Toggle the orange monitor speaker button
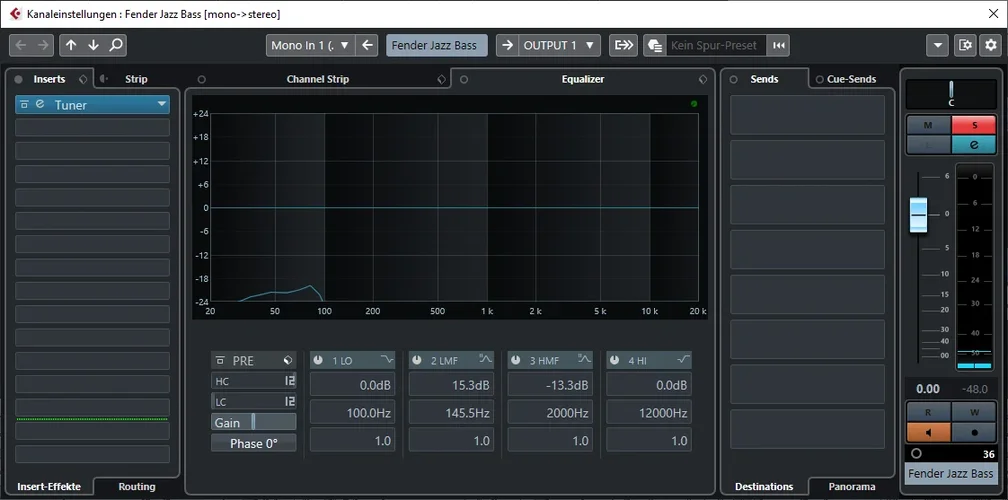The image size is (1008, 500). click(x=928, y=432)
